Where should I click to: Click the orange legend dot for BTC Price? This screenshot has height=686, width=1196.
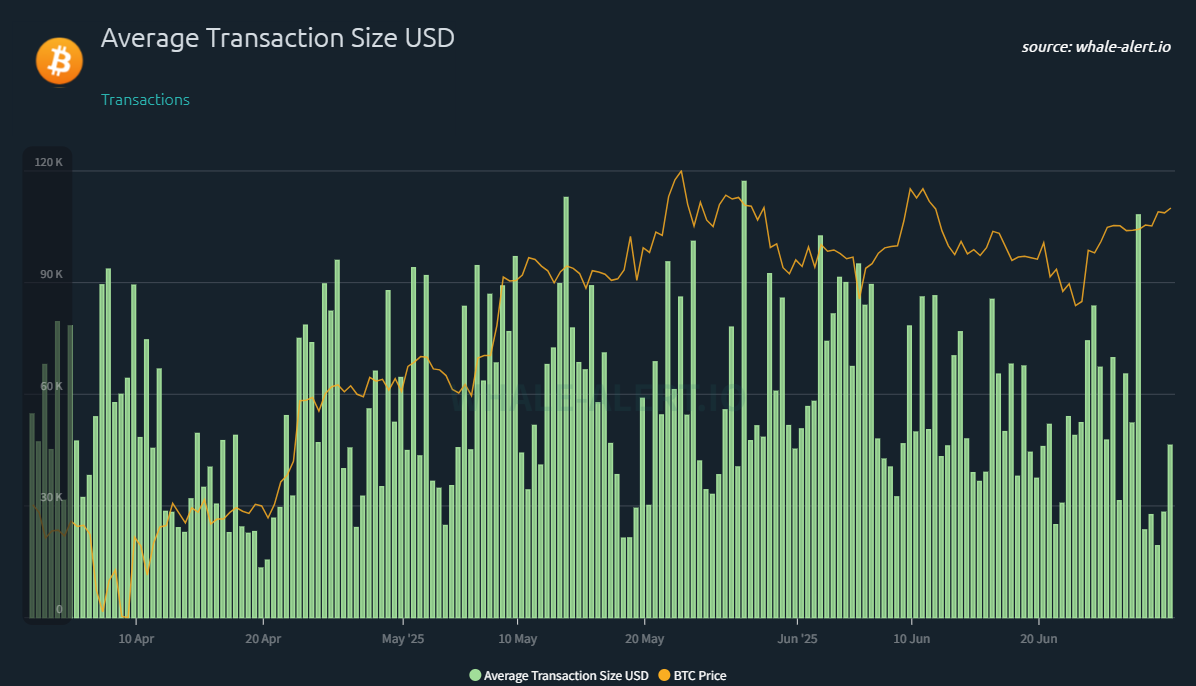(664, 676)
